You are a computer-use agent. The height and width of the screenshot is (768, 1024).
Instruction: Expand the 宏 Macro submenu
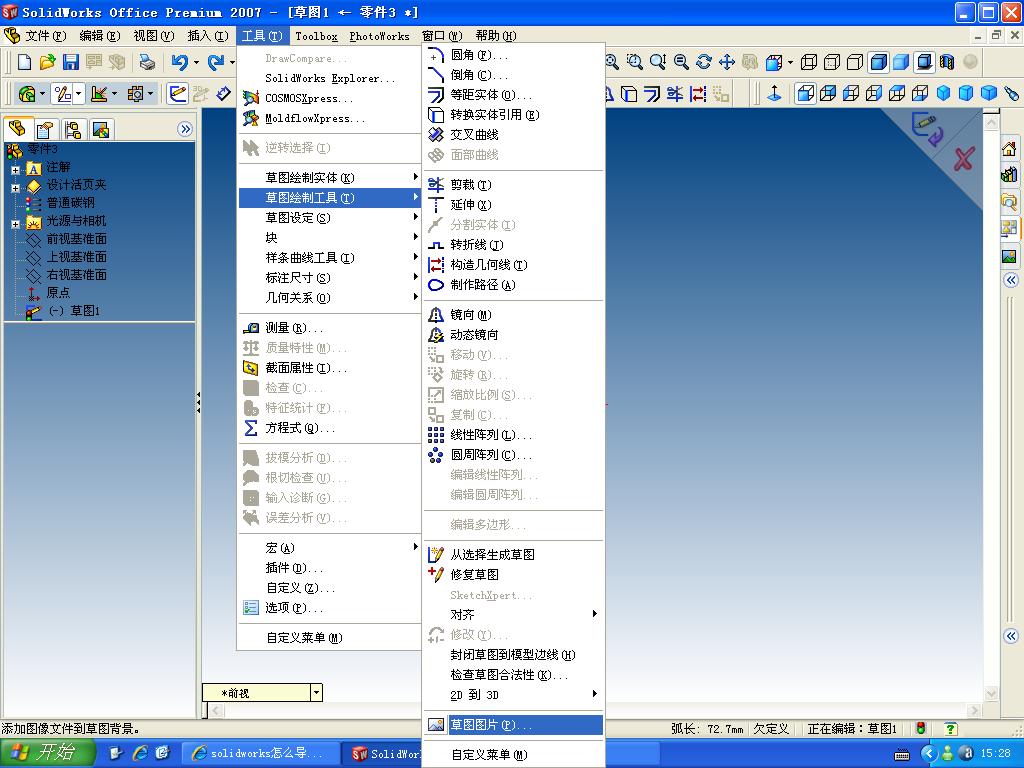[x=329, y=548]
